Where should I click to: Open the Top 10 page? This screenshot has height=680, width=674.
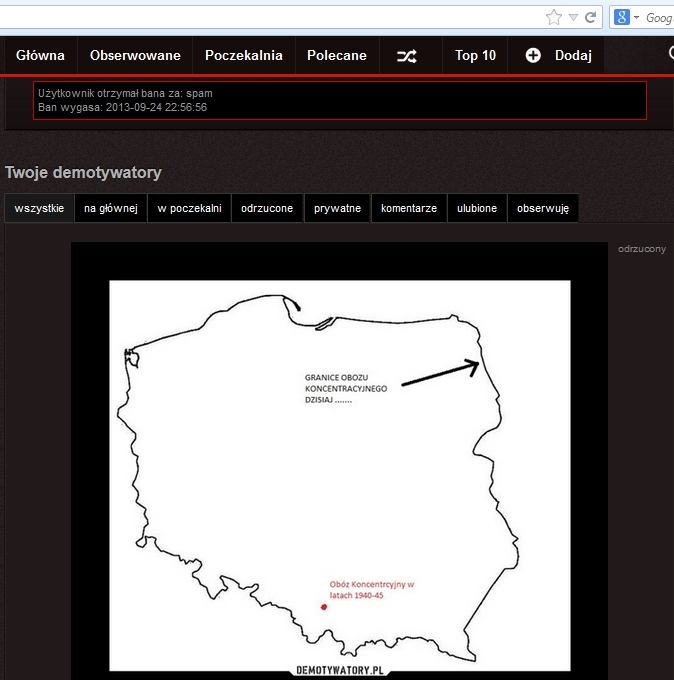[475, 56]
